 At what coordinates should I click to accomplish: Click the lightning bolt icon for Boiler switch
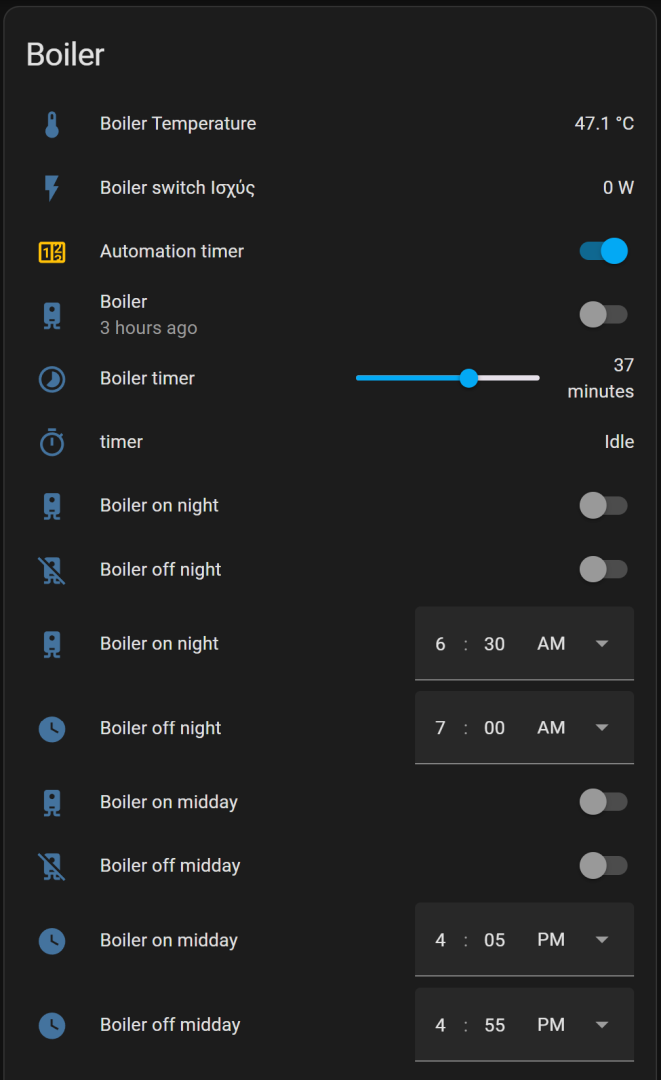tap(52, 188)
